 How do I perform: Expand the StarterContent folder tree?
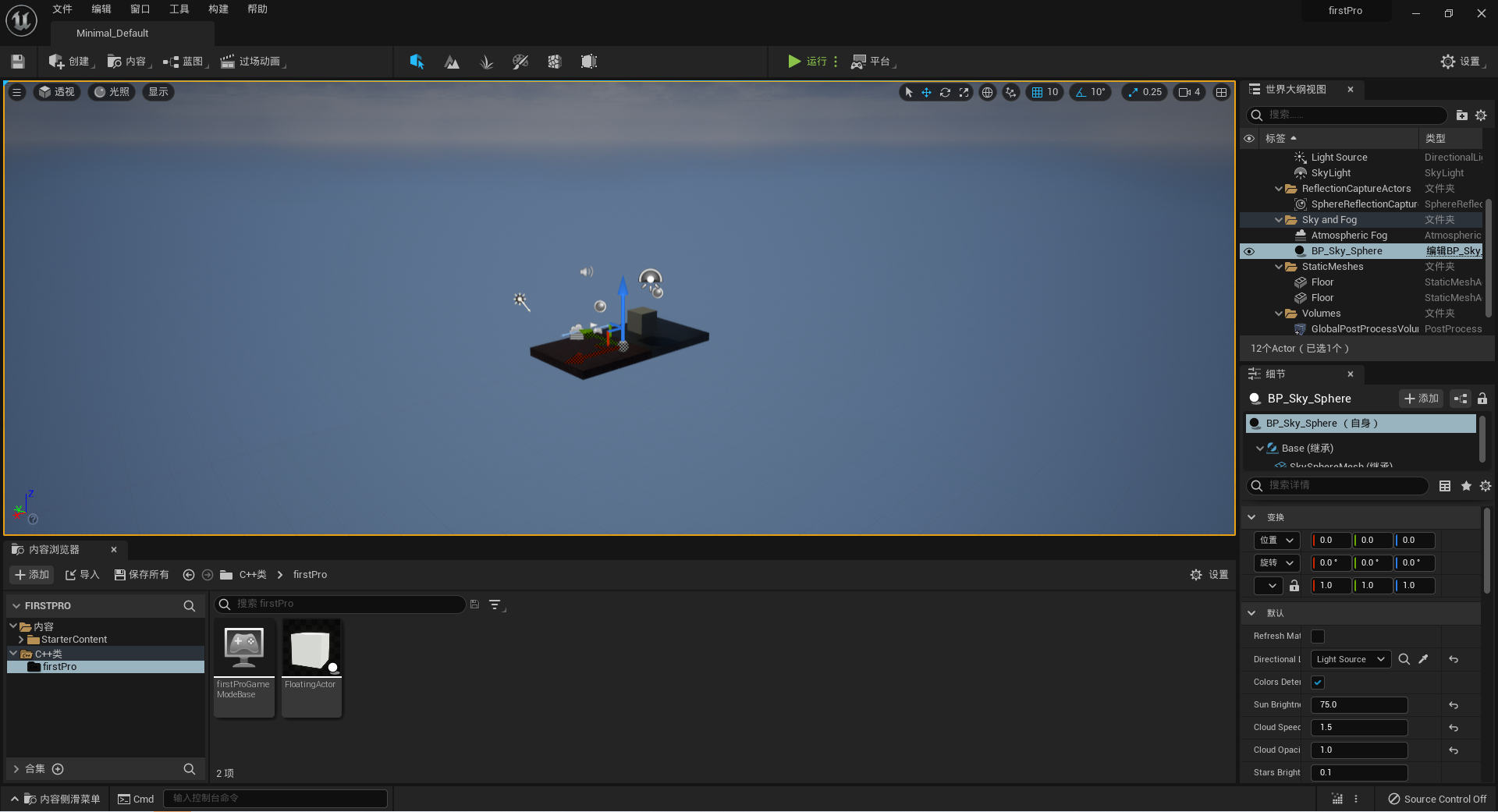21,640
